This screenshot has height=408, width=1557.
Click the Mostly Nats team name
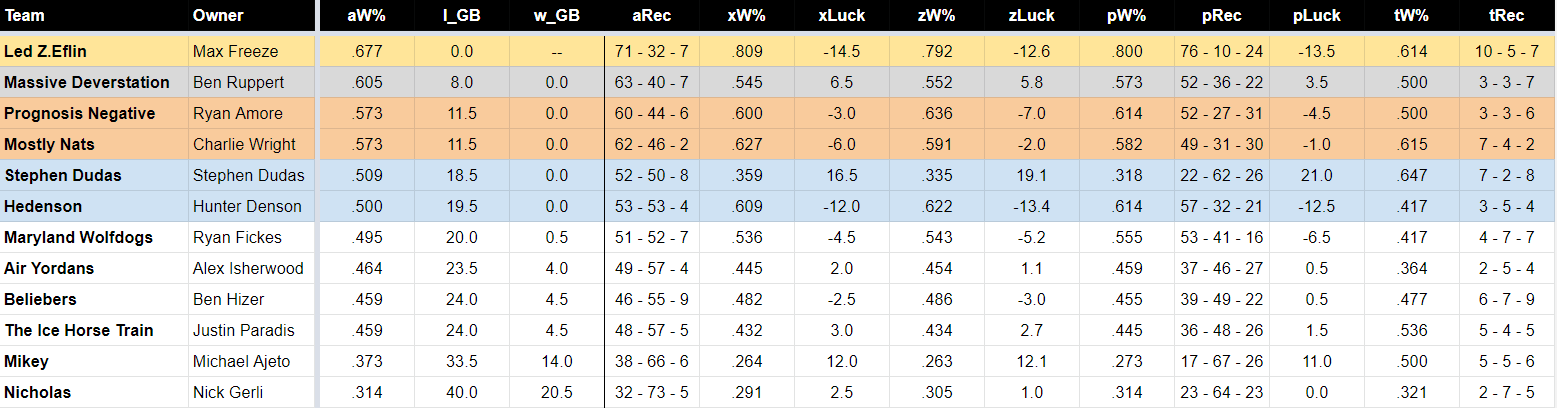coord(50,144)
